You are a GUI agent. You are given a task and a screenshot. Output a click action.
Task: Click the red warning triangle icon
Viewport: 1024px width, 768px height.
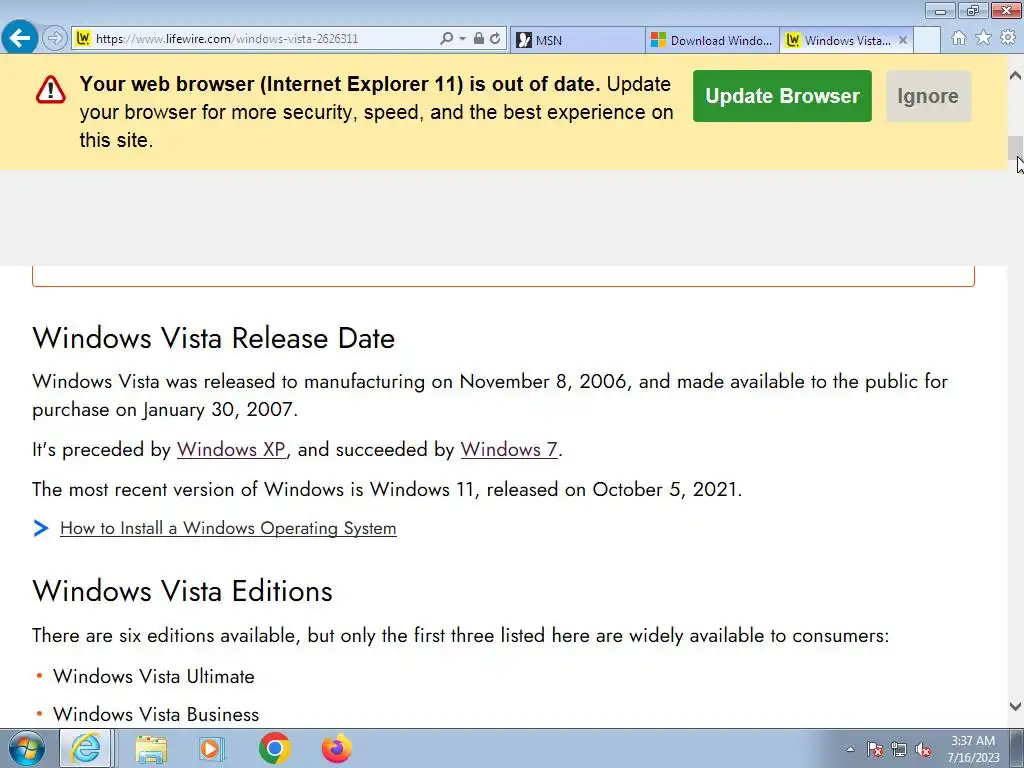click(x=50, y=89)
